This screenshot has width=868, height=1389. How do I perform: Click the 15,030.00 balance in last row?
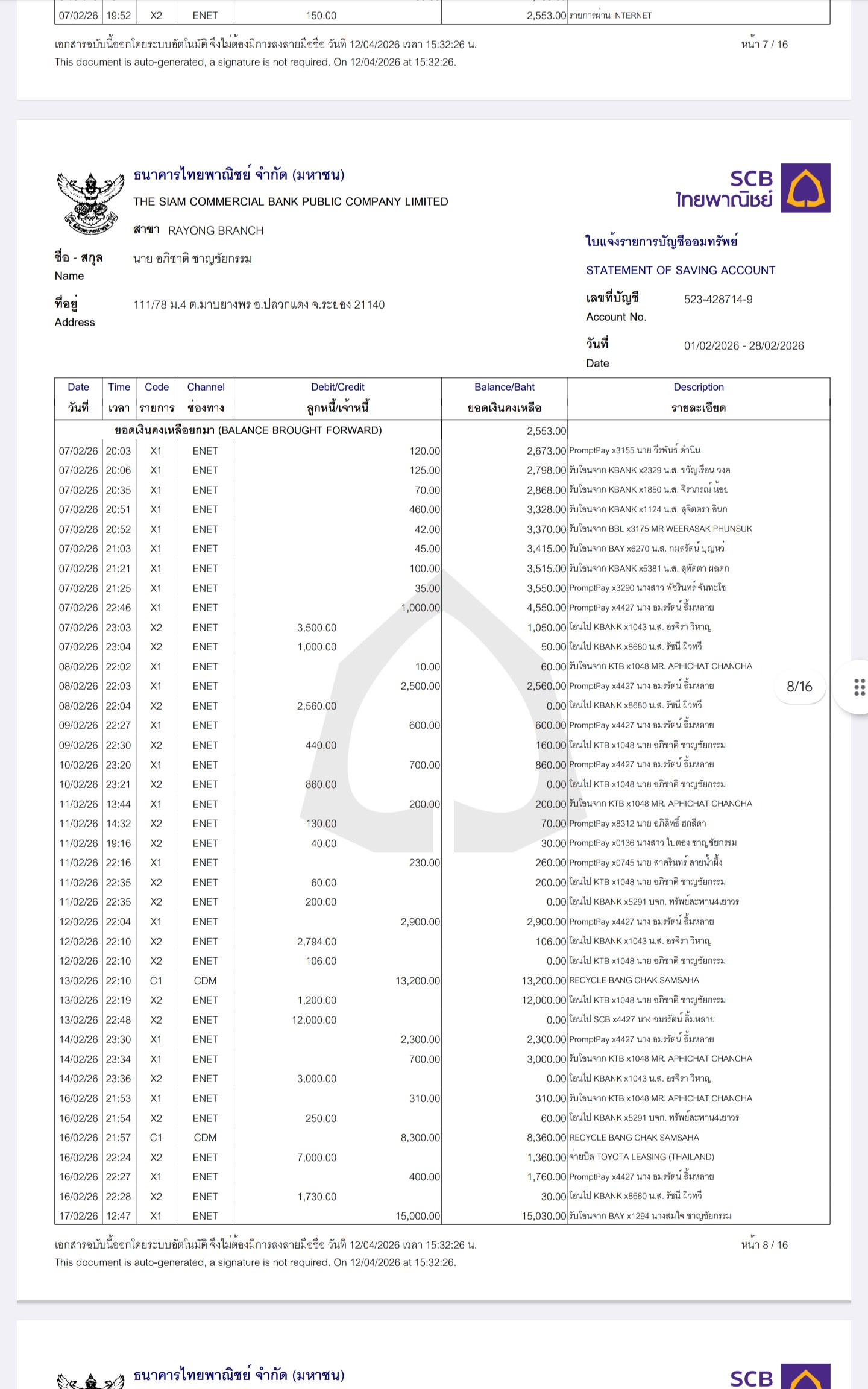(544, 1216)
